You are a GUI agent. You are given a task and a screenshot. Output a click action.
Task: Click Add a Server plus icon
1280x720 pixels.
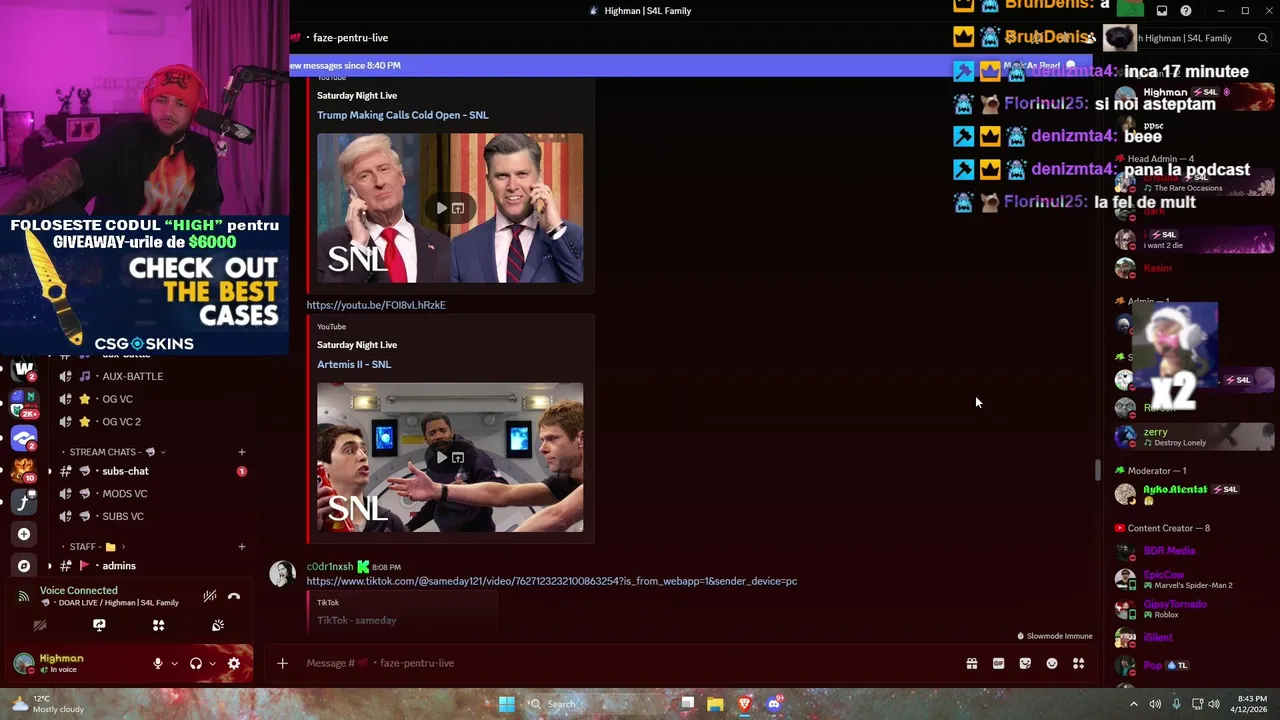pos(24,534)
